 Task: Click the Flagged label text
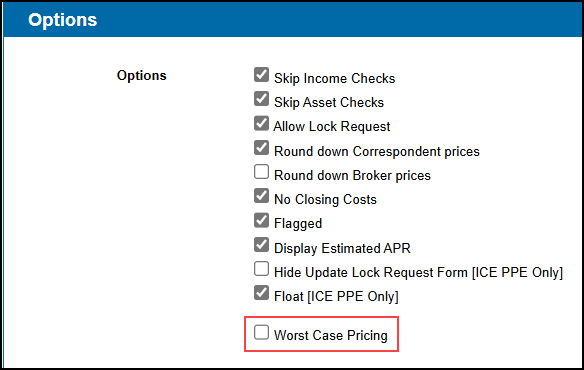[x=298, y=224]
